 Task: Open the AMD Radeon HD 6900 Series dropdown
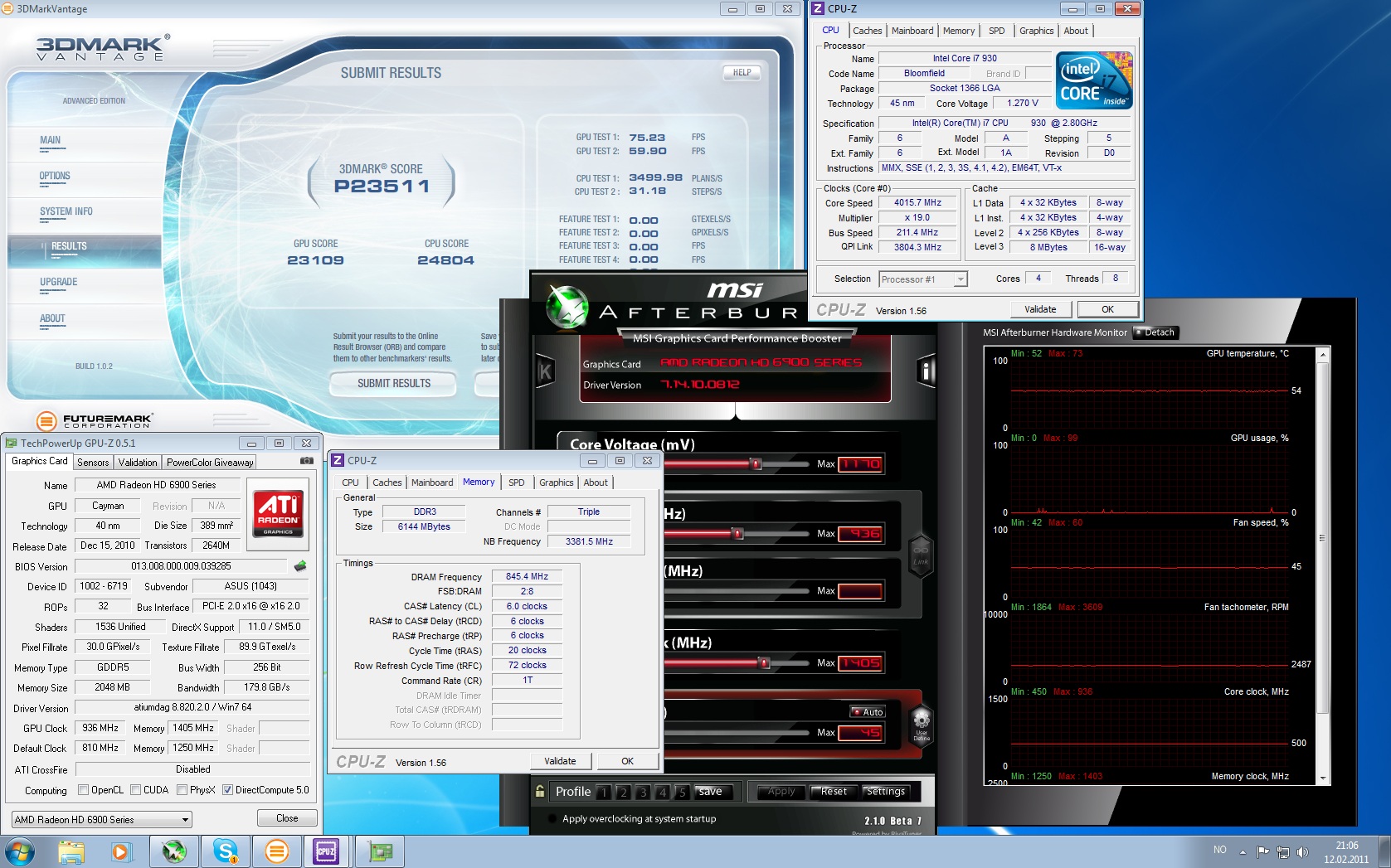pos(102,820)
